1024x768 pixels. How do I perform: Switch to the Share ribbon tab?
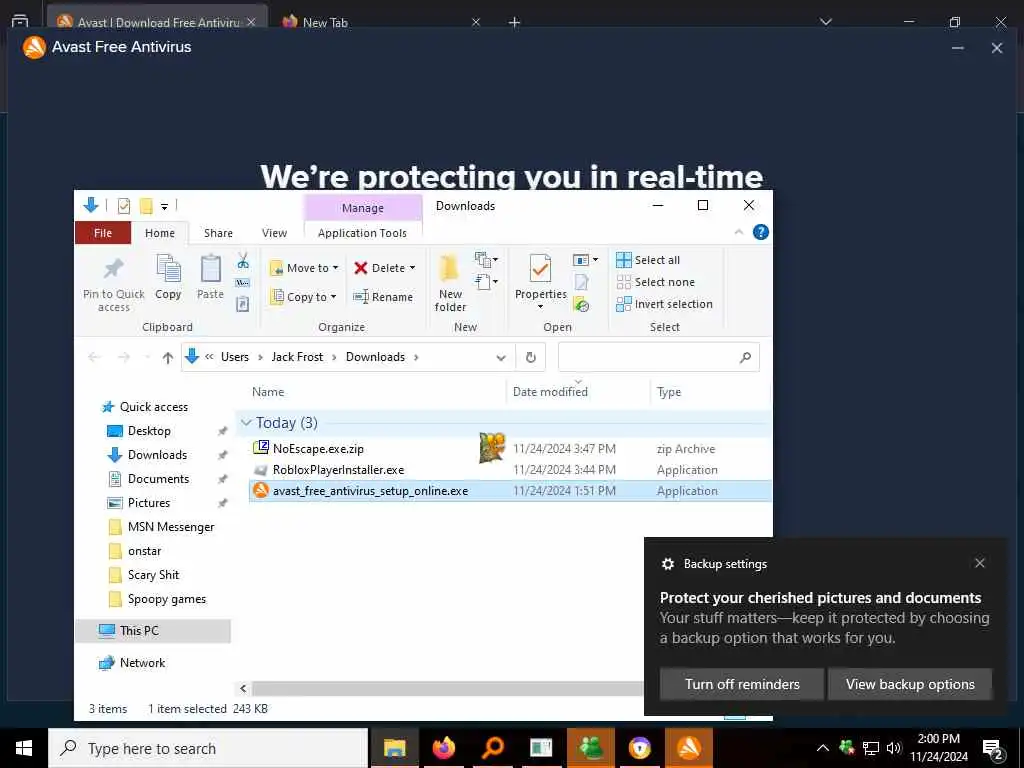point(218,233)
